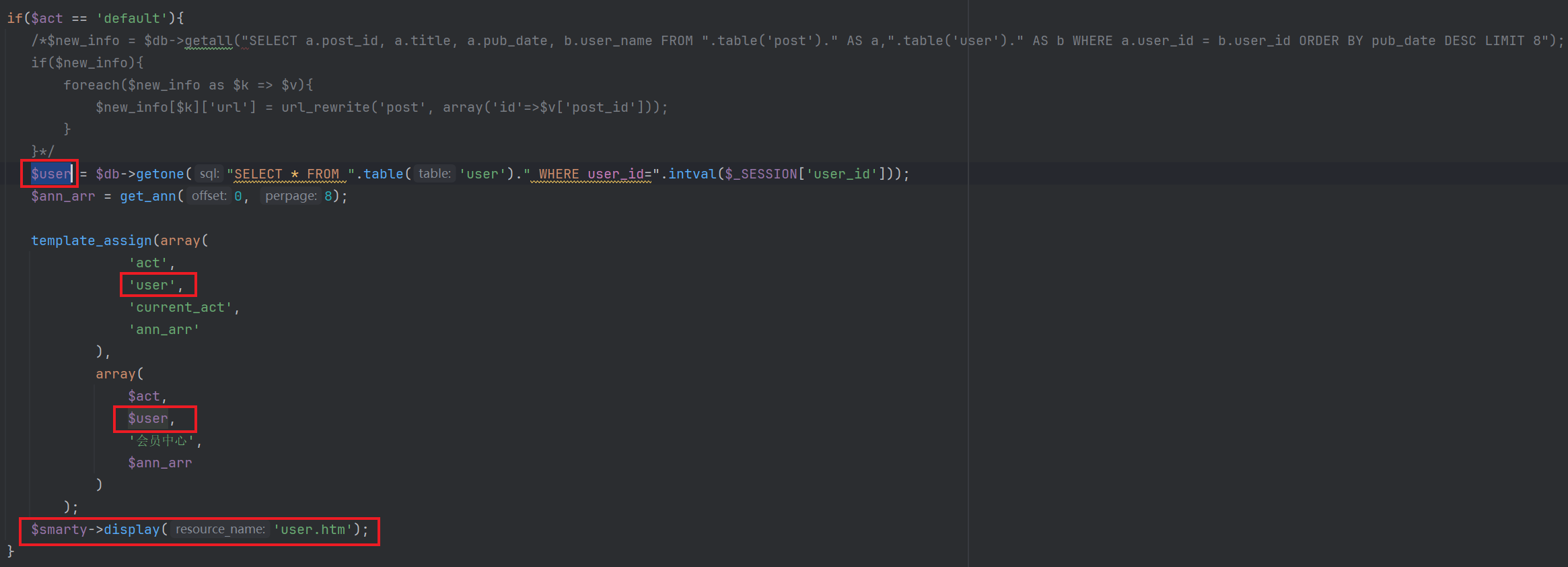1568x567 pixels.
Task: Click the highlighted $user variable assignment
Action: [50, 174]
